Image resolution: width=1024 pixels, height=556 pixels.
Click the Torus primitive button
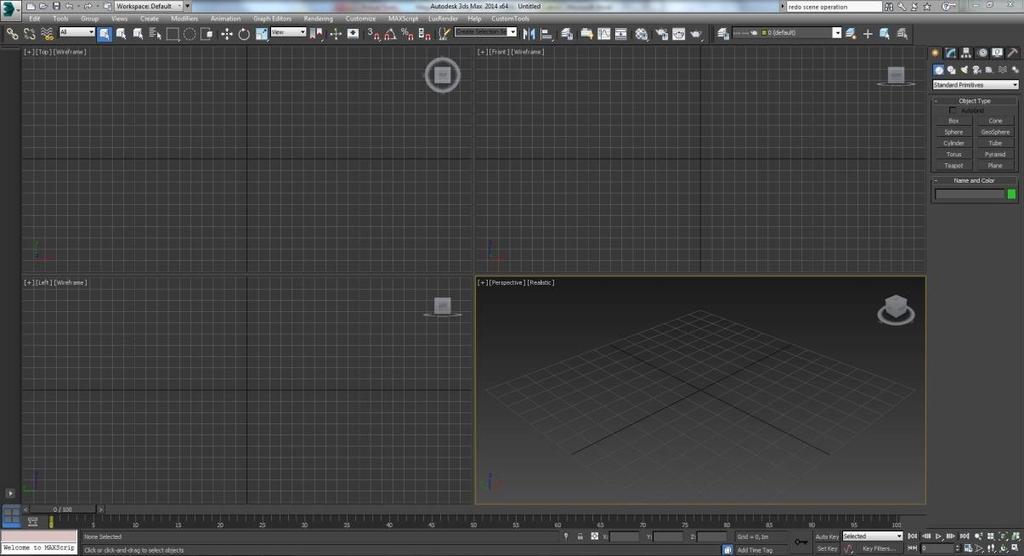953,154
